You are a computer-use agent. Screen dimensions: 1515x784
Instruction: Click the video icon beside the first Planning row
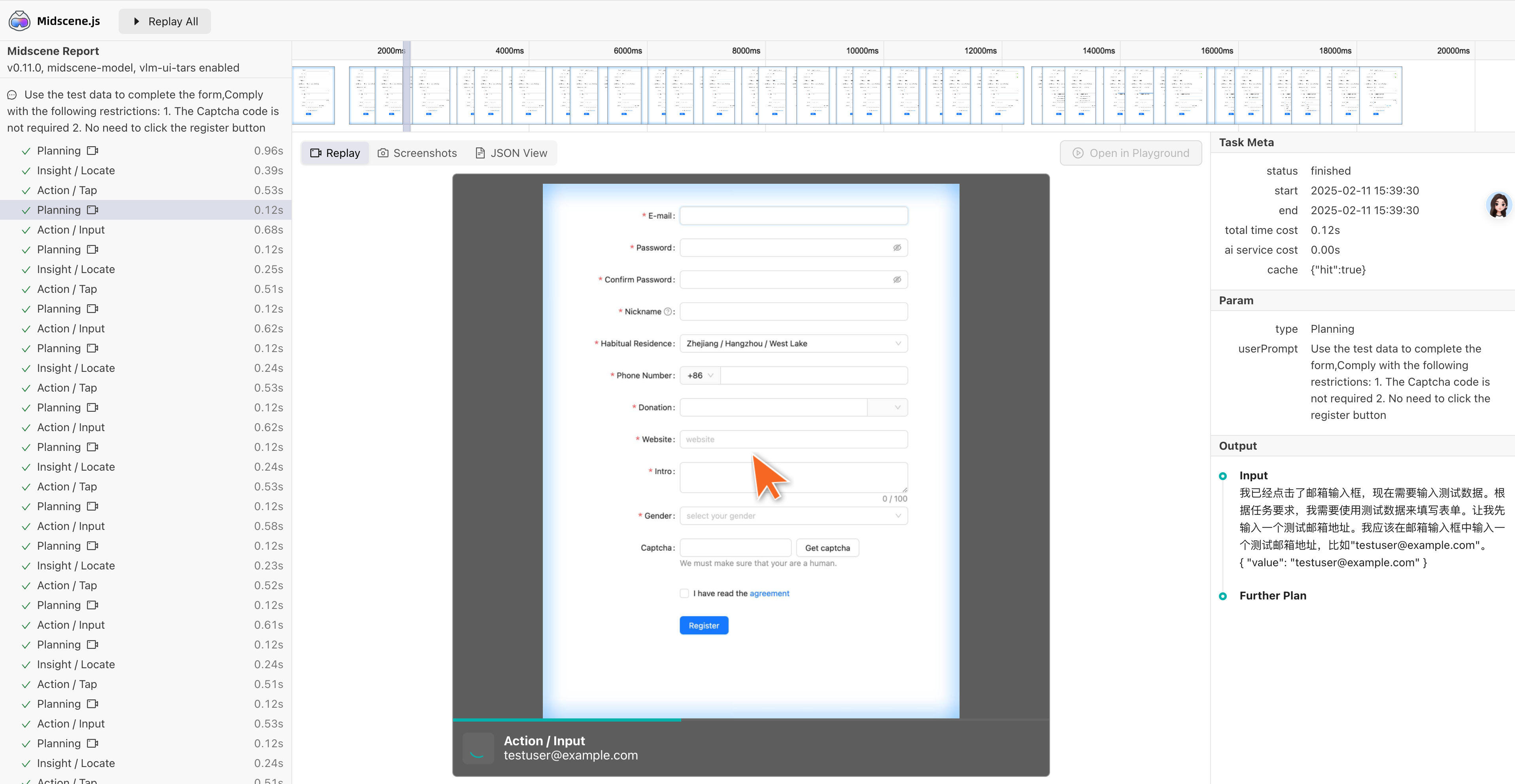(x=93, y=151)
